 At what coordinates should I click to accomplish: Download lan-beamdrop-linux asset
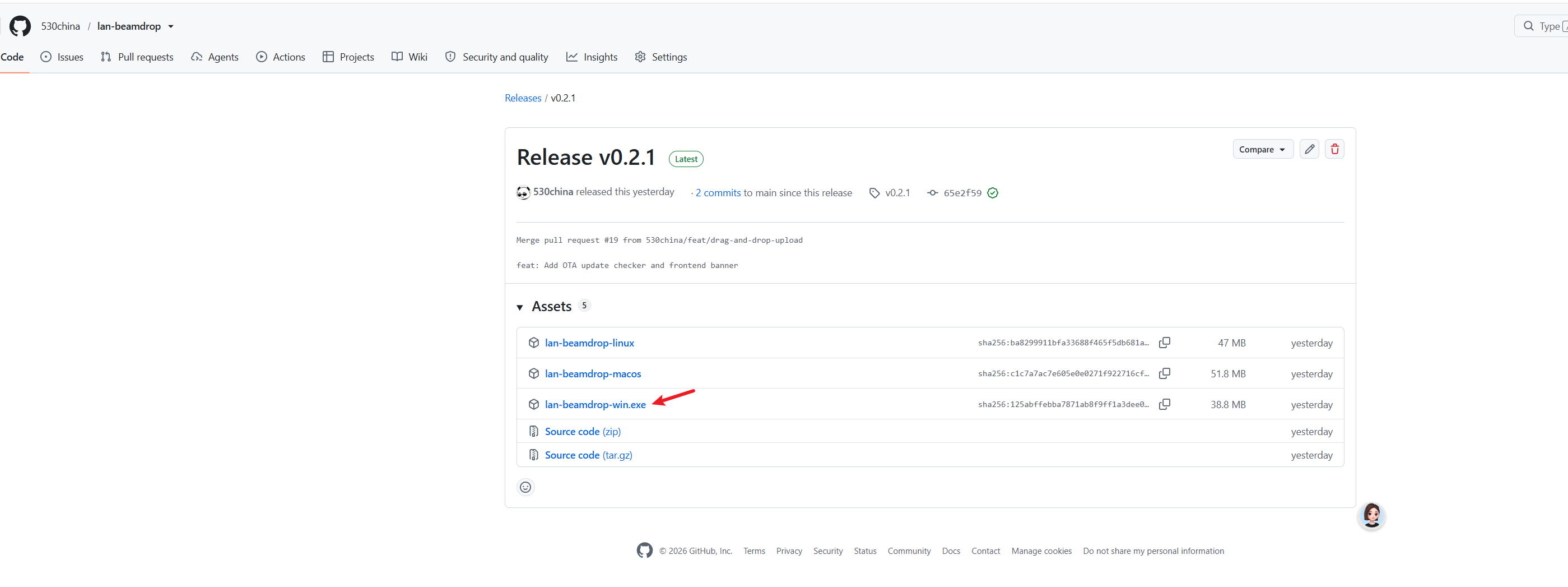pyautogui.click(x=589, y=343)
